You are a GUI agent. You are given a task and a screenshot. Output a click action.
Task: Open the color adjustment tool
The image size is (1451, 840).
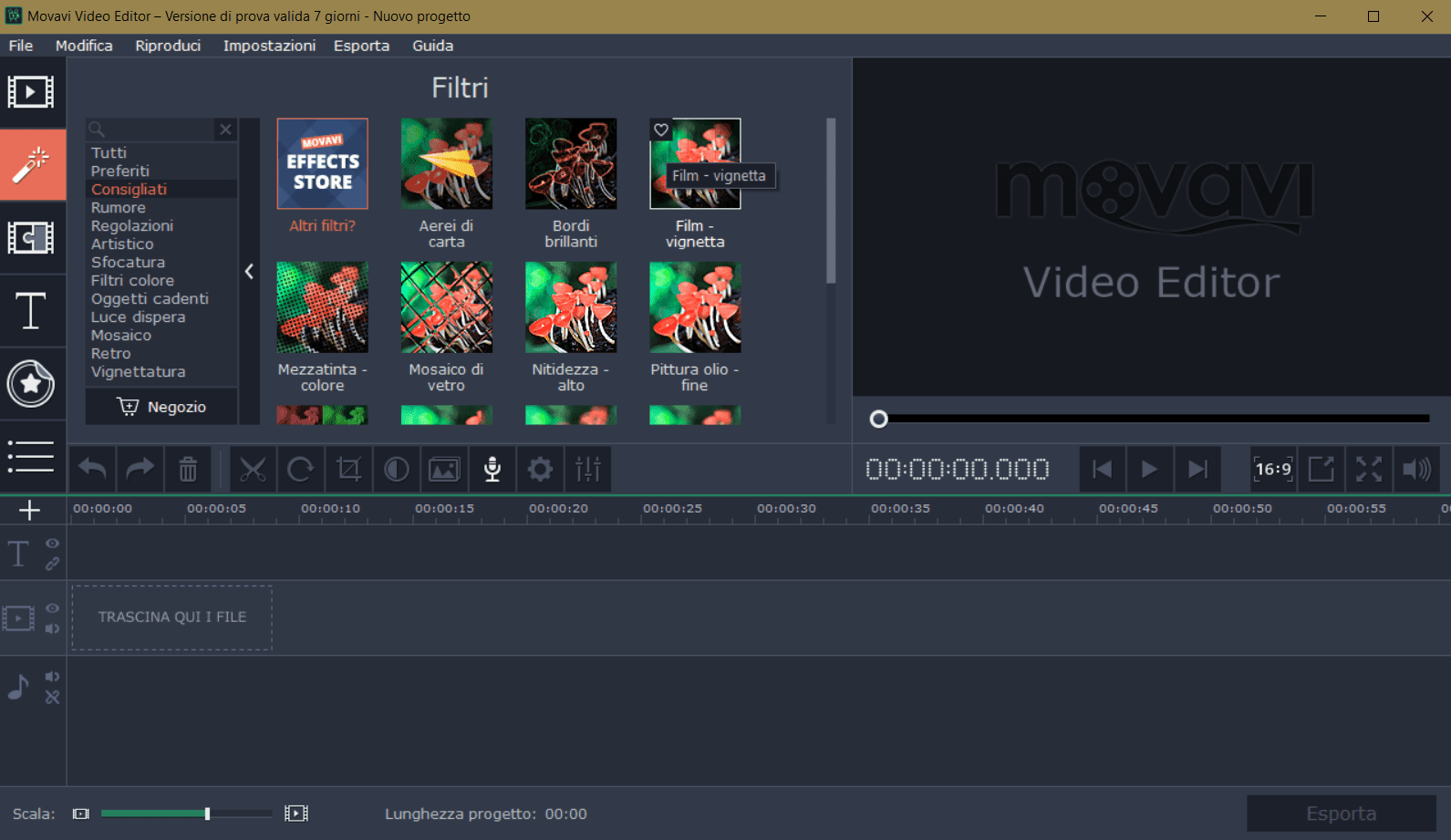[x=396, y=470]
